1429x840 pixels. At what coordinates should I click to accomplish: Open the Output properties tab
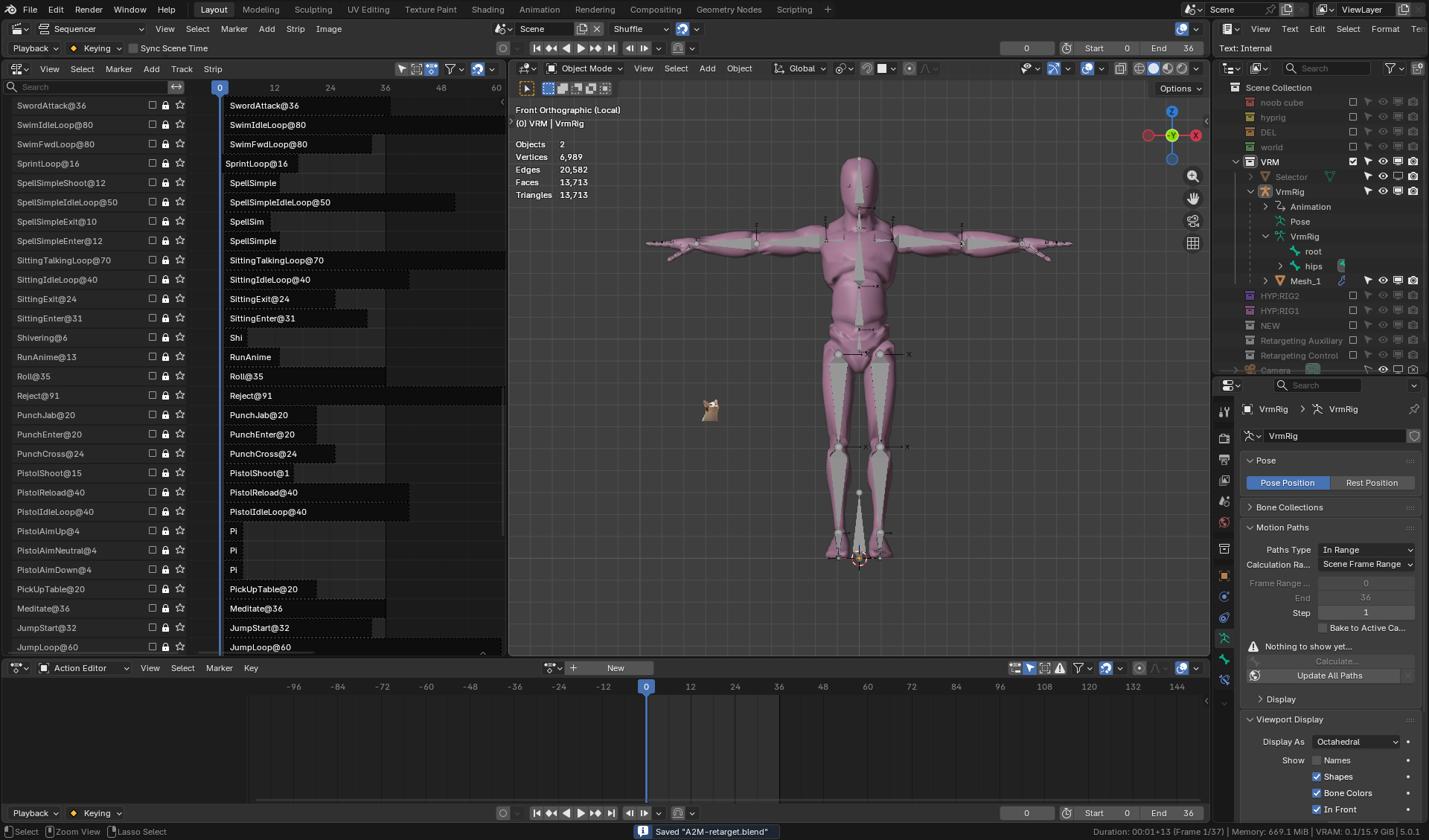click(x=1224, y=459)
